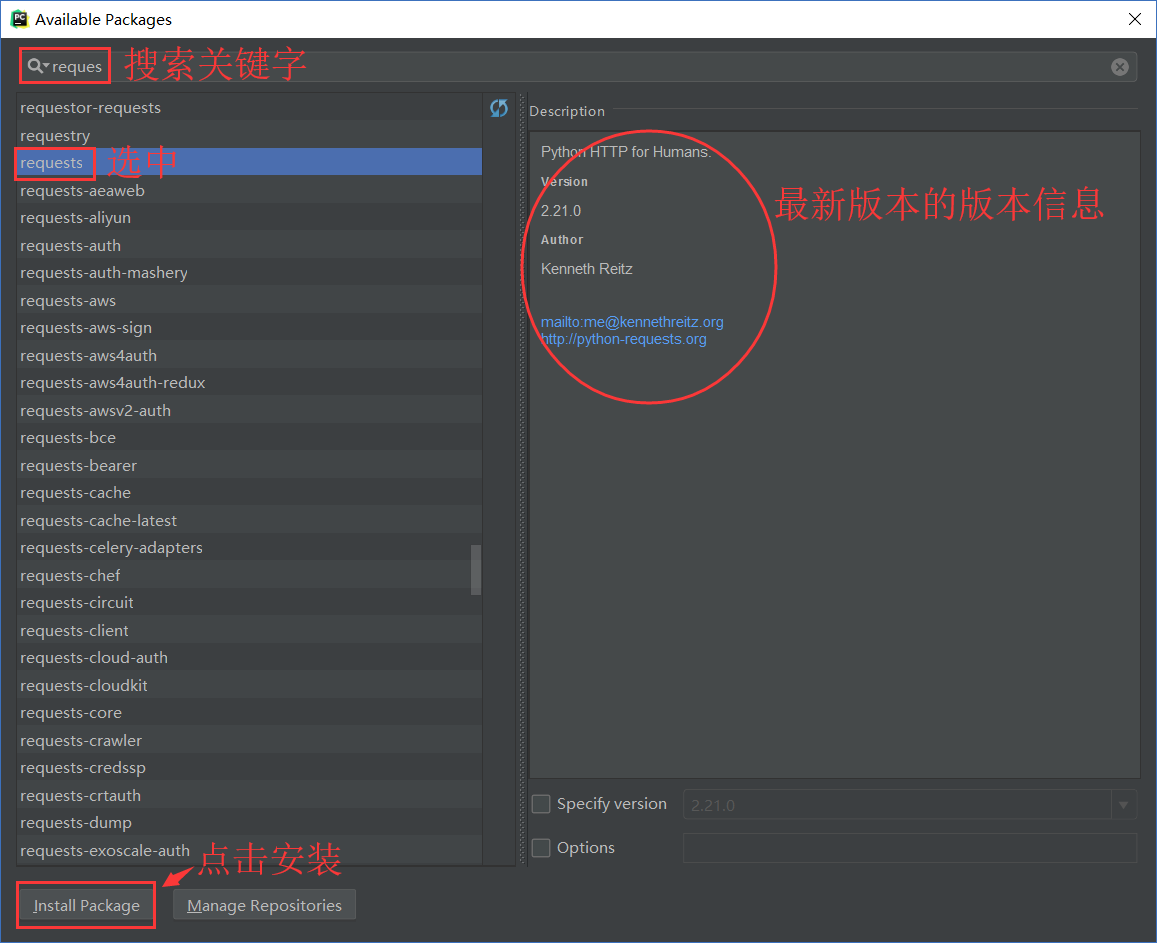Click the package list scrollbar thumb

[476, 570]
